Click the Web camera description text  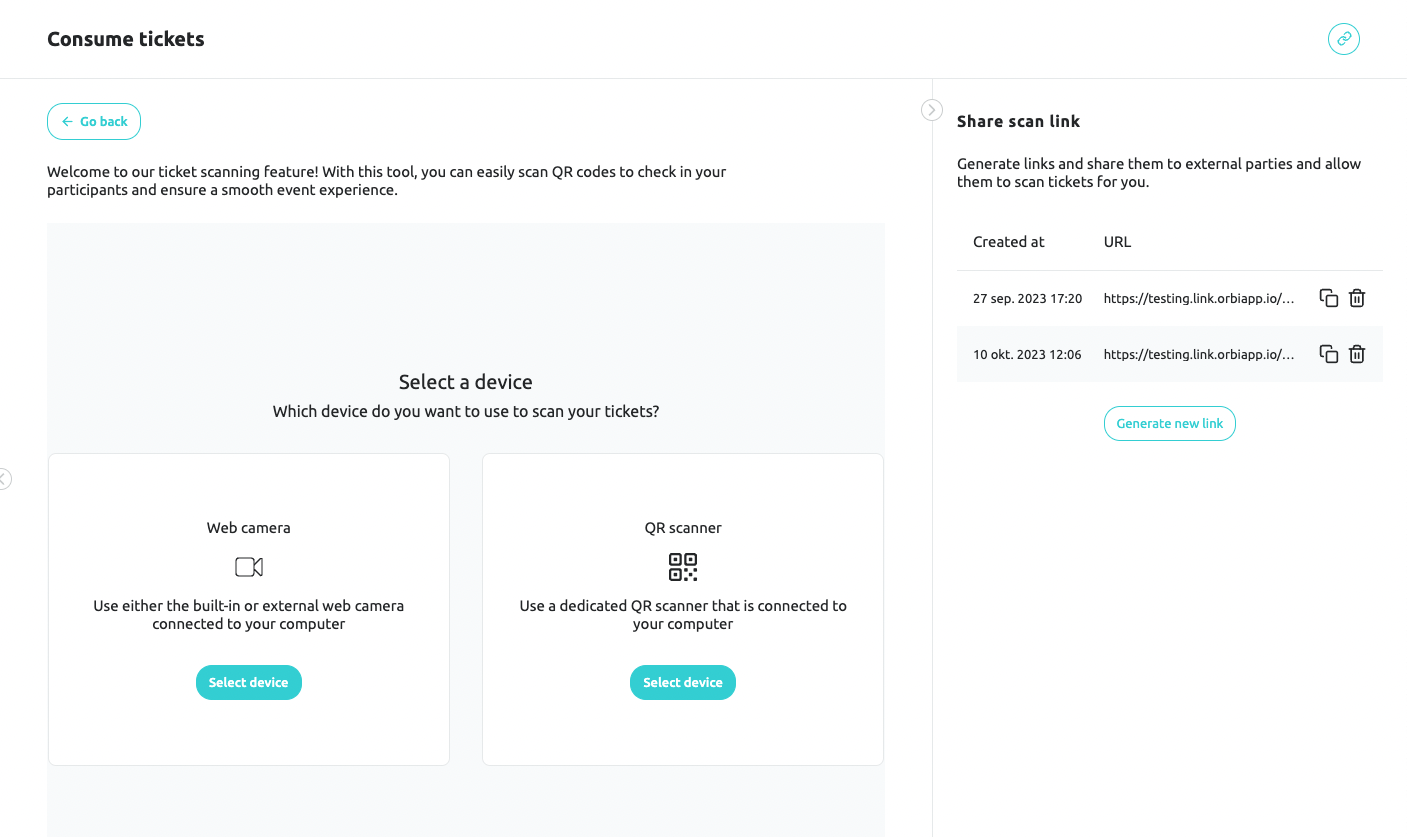[249, 614]
